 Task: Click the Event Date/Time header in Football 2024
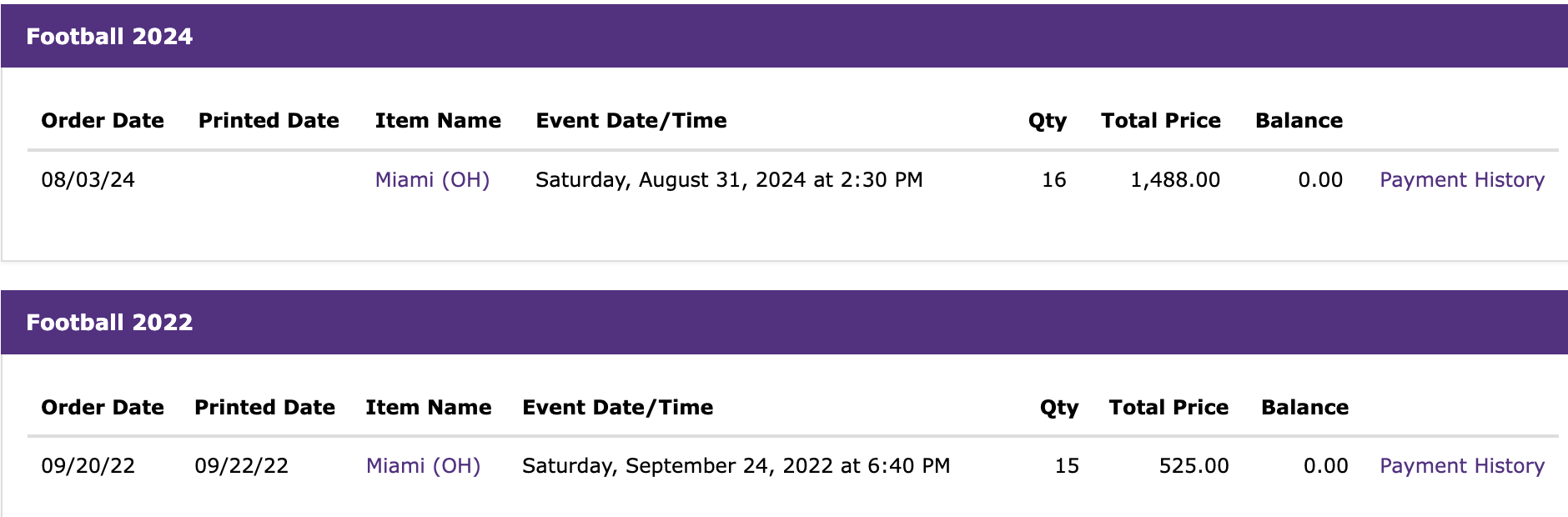pyautogui.click(x=631, y=121)
